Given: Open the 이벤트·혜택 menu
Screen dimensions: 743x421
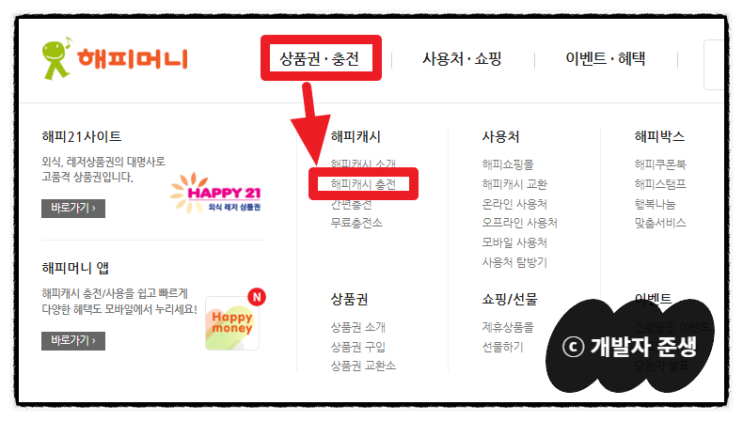Looking at the screenshot, I should [605, 59].
